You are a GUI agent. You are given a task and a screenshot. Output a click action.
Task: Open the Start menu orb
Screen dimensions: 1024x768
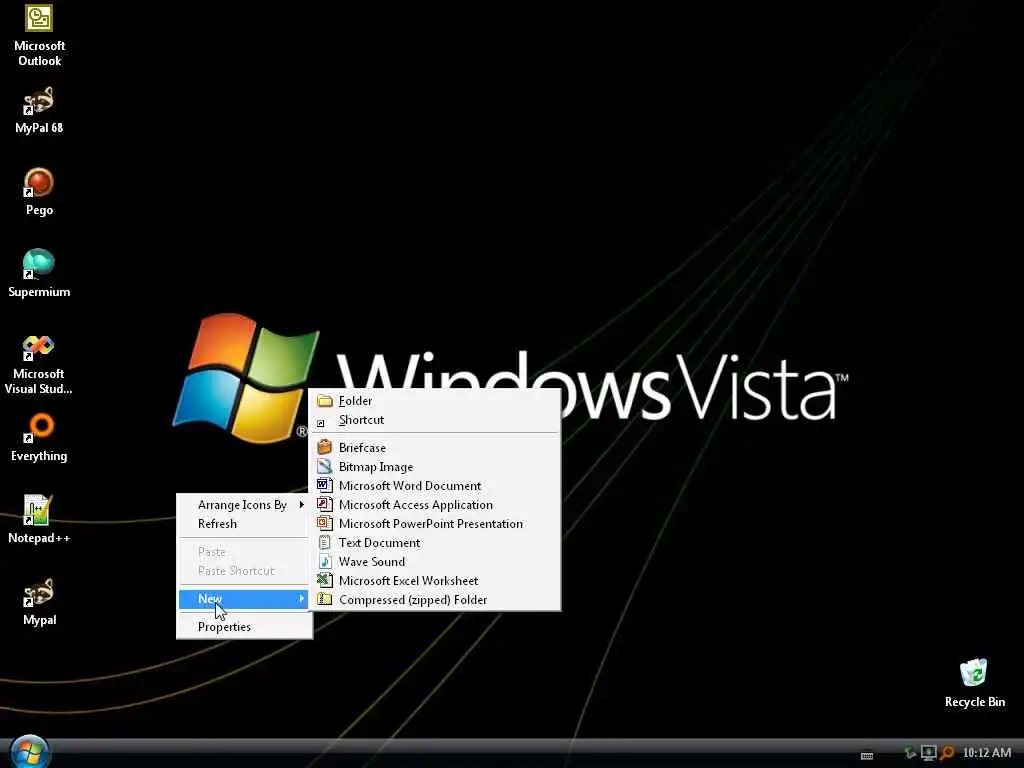(29, 752)
